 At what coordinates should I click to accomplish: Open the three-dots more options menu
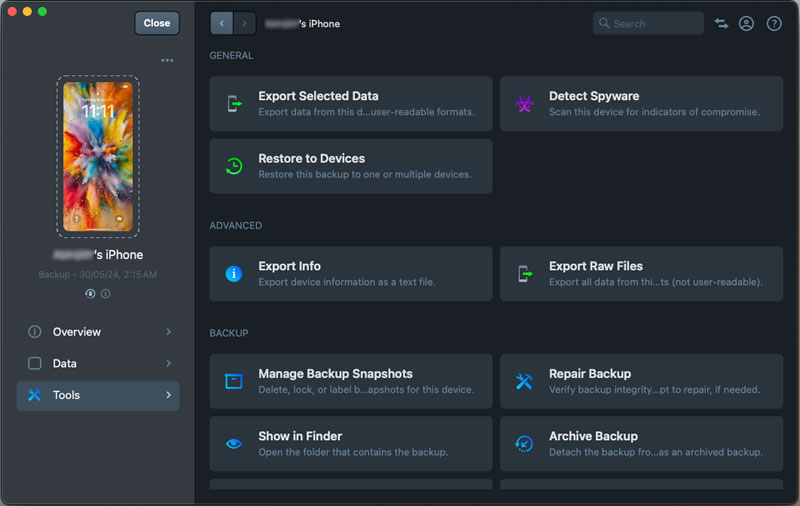click(167, 60)
